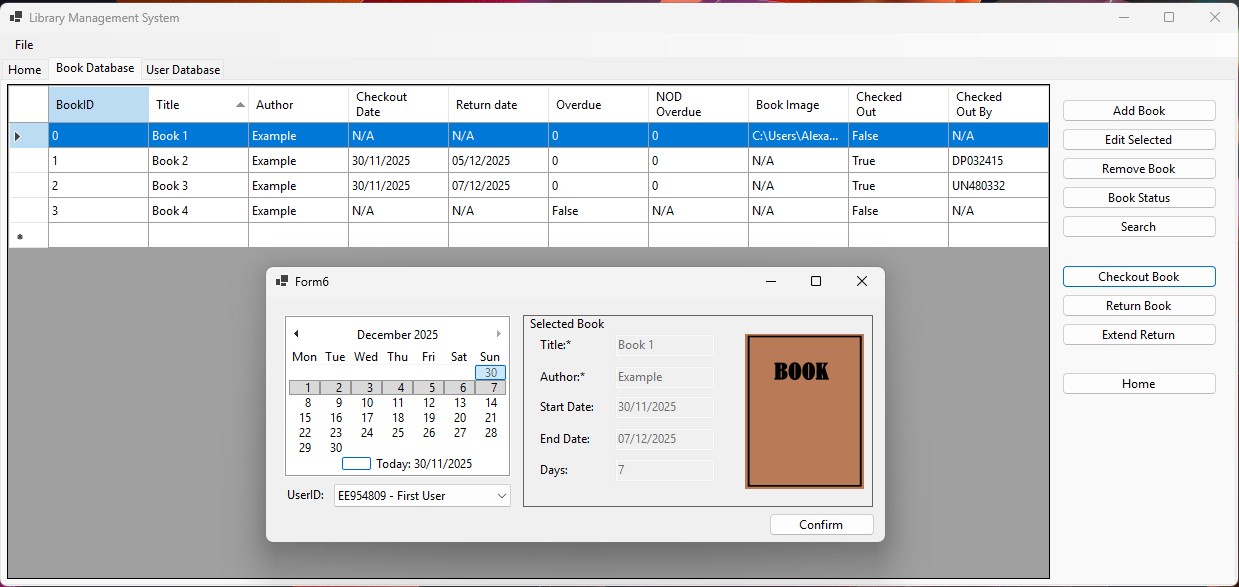The image size is (1239, 587).
Task: Click the Extend Return button
Action: [1139, 335]
